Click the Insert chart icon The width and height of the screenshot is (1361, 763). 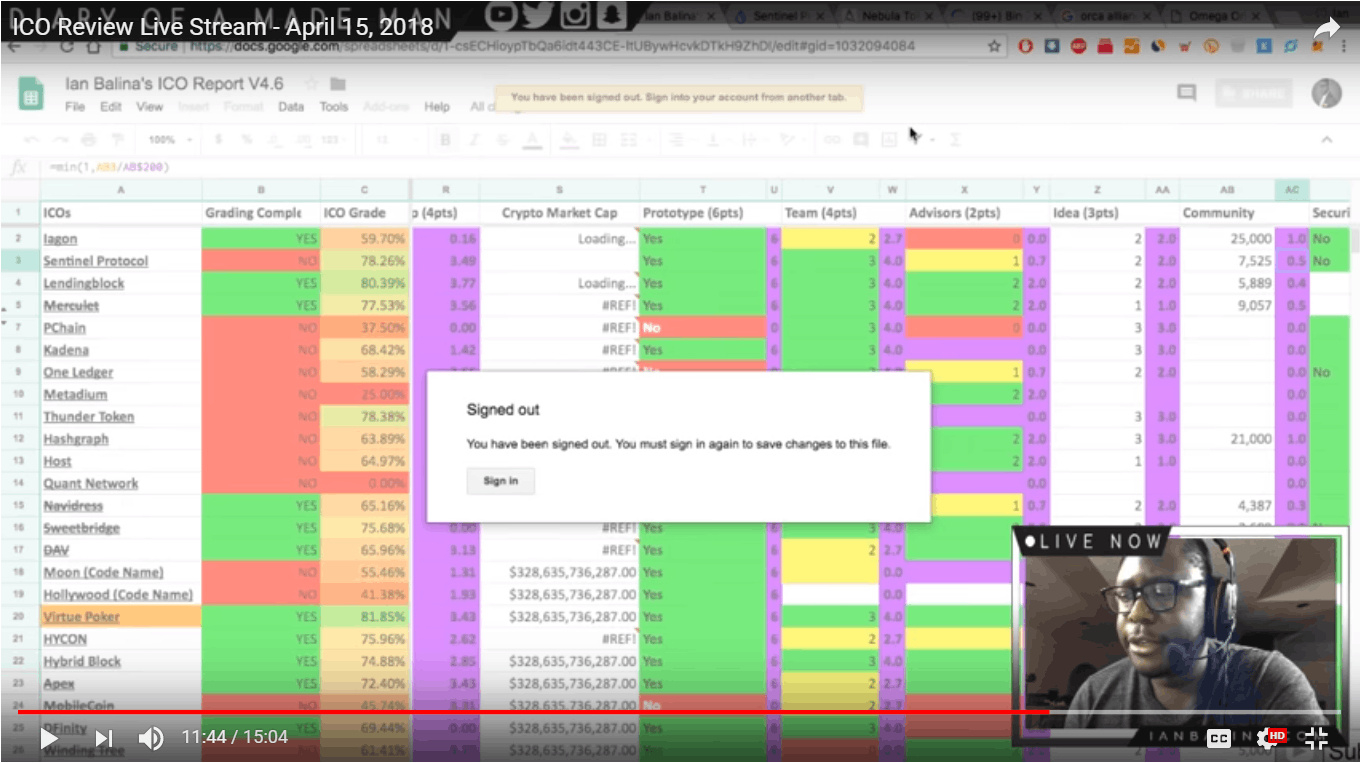(888, 140)
